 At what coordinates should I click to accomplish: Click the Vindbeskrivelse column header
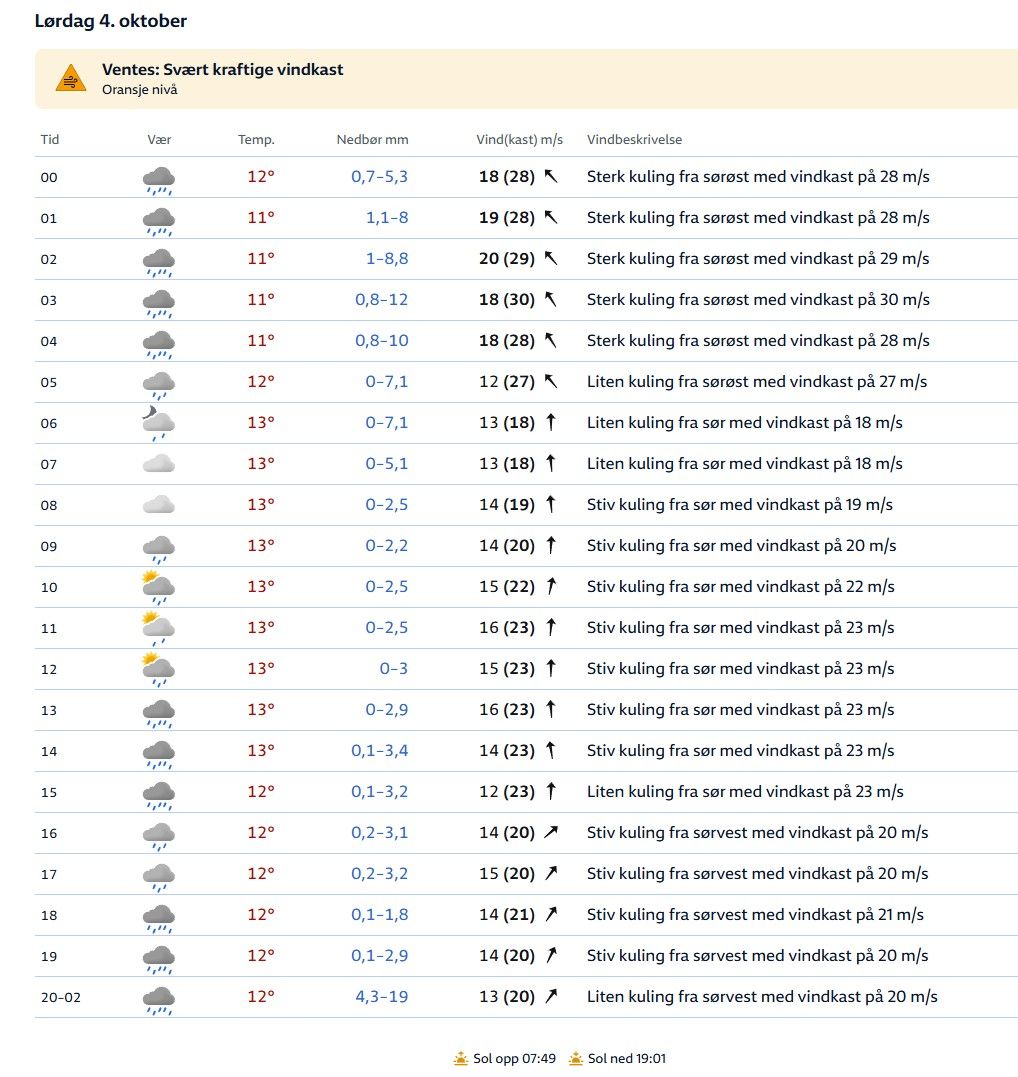634,140
